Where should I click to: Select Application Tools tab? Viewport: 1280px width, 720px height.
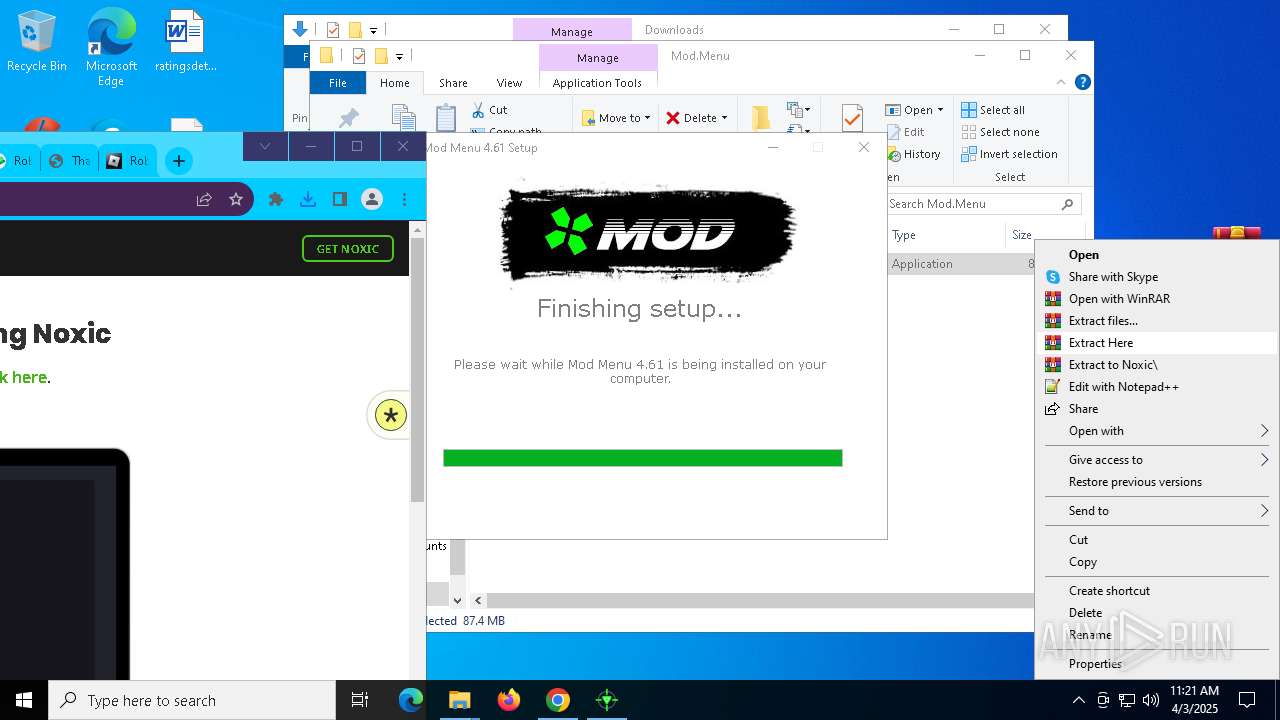597,83
